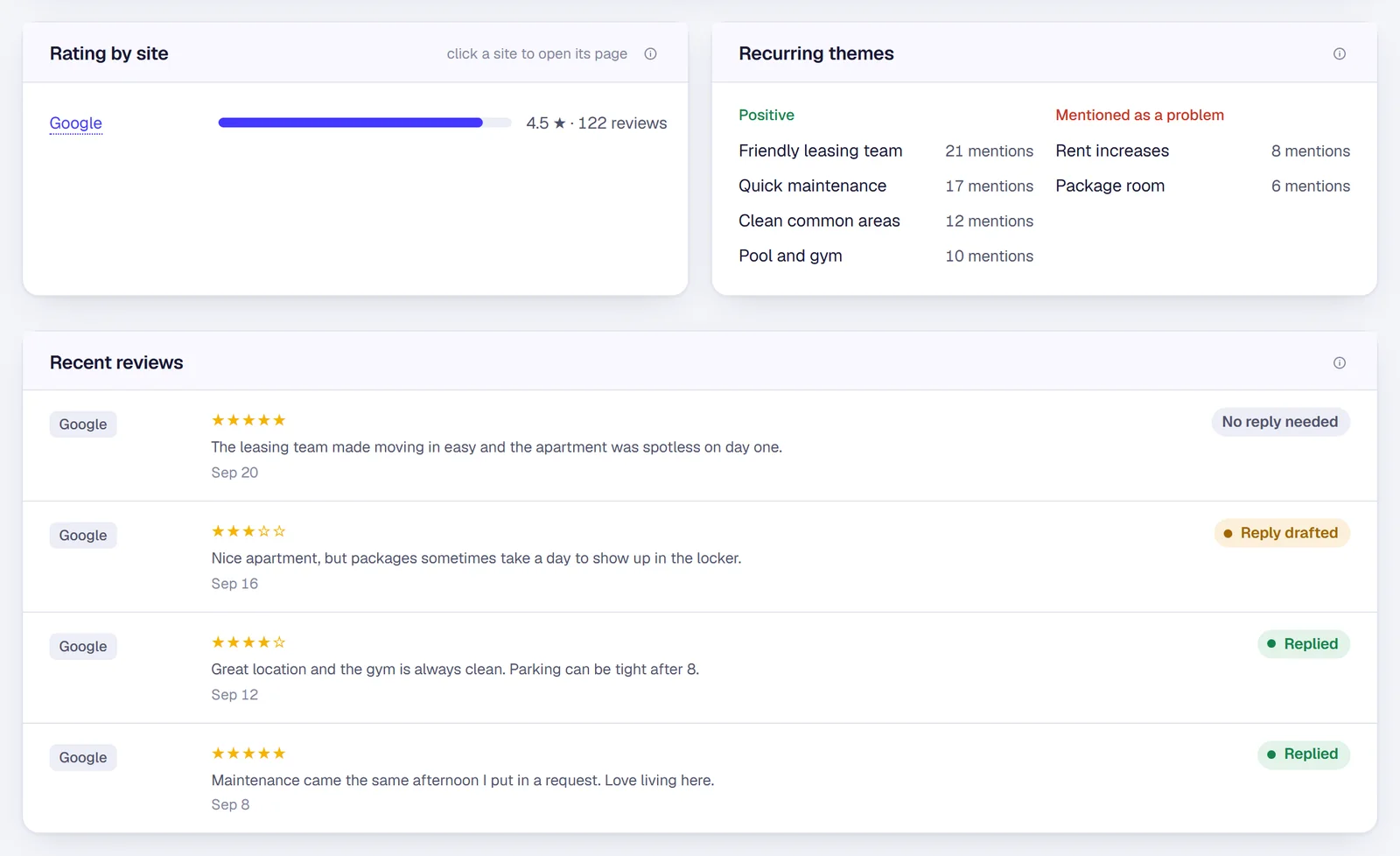Click the 'Sep 20' review date
The height and width of the screenshot is (856, 1400).
234,473
